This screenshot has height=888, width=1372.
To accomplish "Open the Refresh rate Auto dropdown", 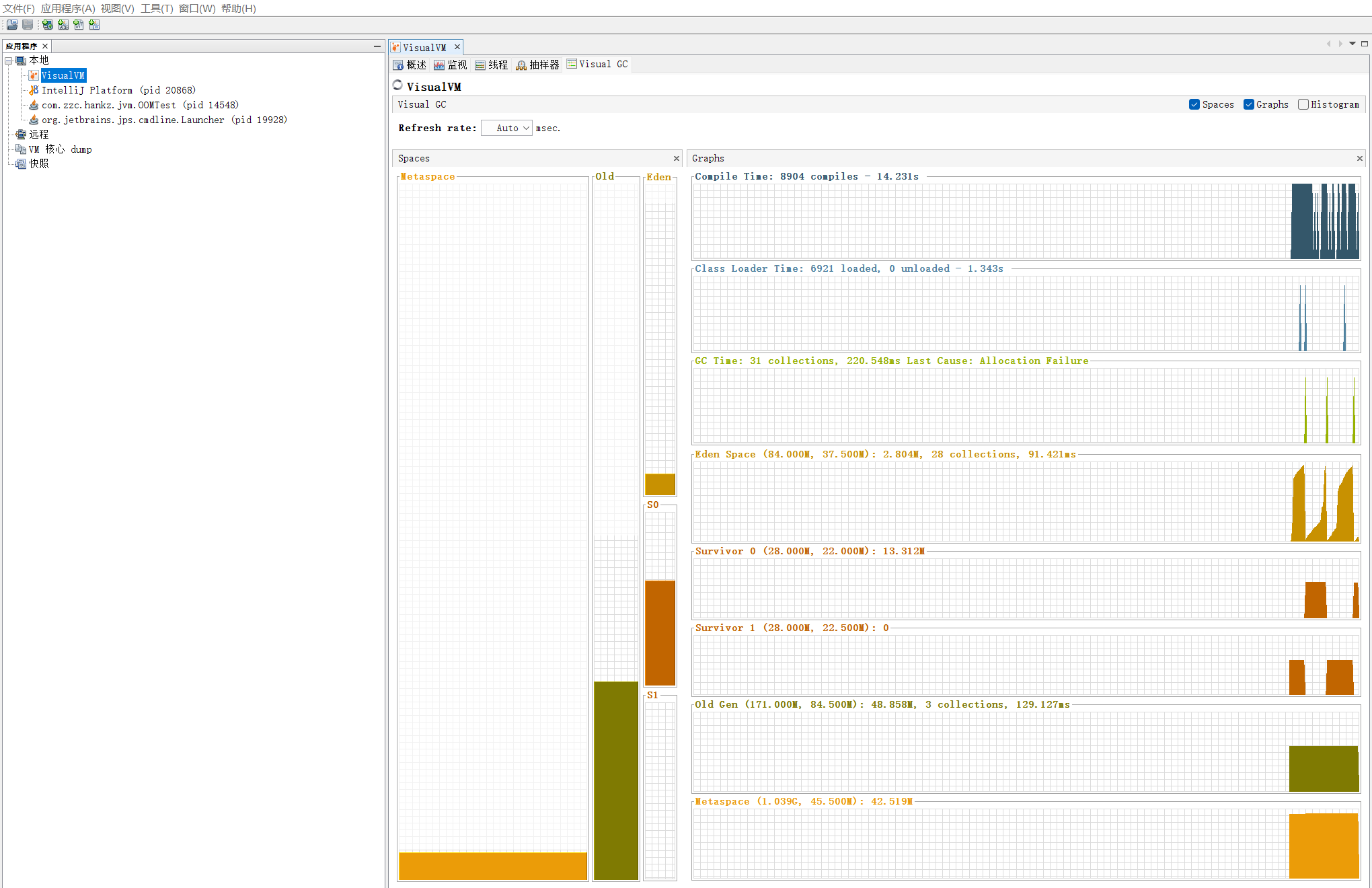I will (x=507, y=128).
